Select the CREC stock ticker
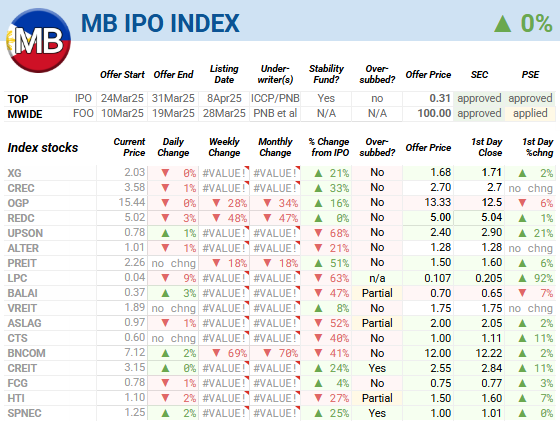Screen dimensions: 560x429 pyautogui.click(x=21, y=188)
